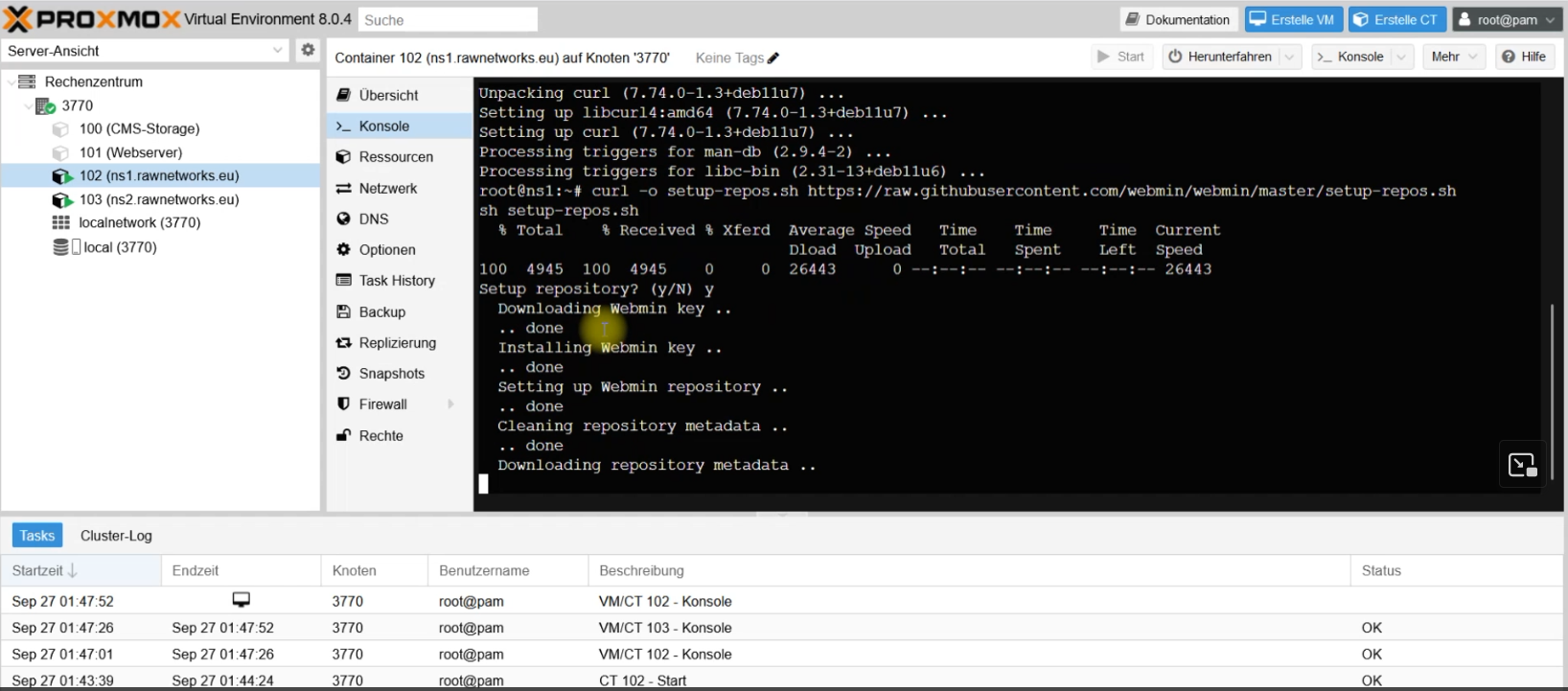Click the Snapshots history icon

coord(343,373)
